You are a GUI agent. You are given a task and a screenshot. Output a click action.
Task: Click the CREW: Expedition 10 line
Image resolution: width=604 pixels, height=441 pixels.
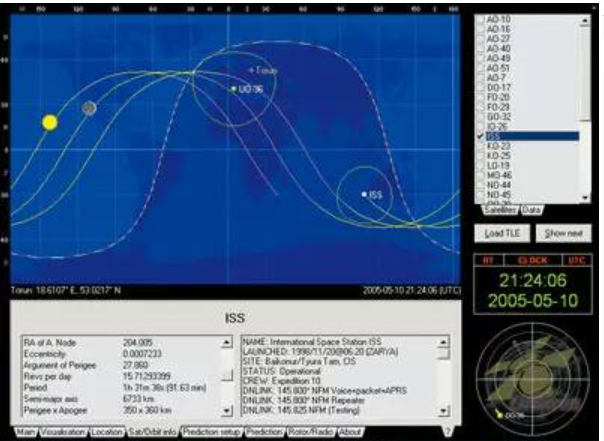coord(282,381)
